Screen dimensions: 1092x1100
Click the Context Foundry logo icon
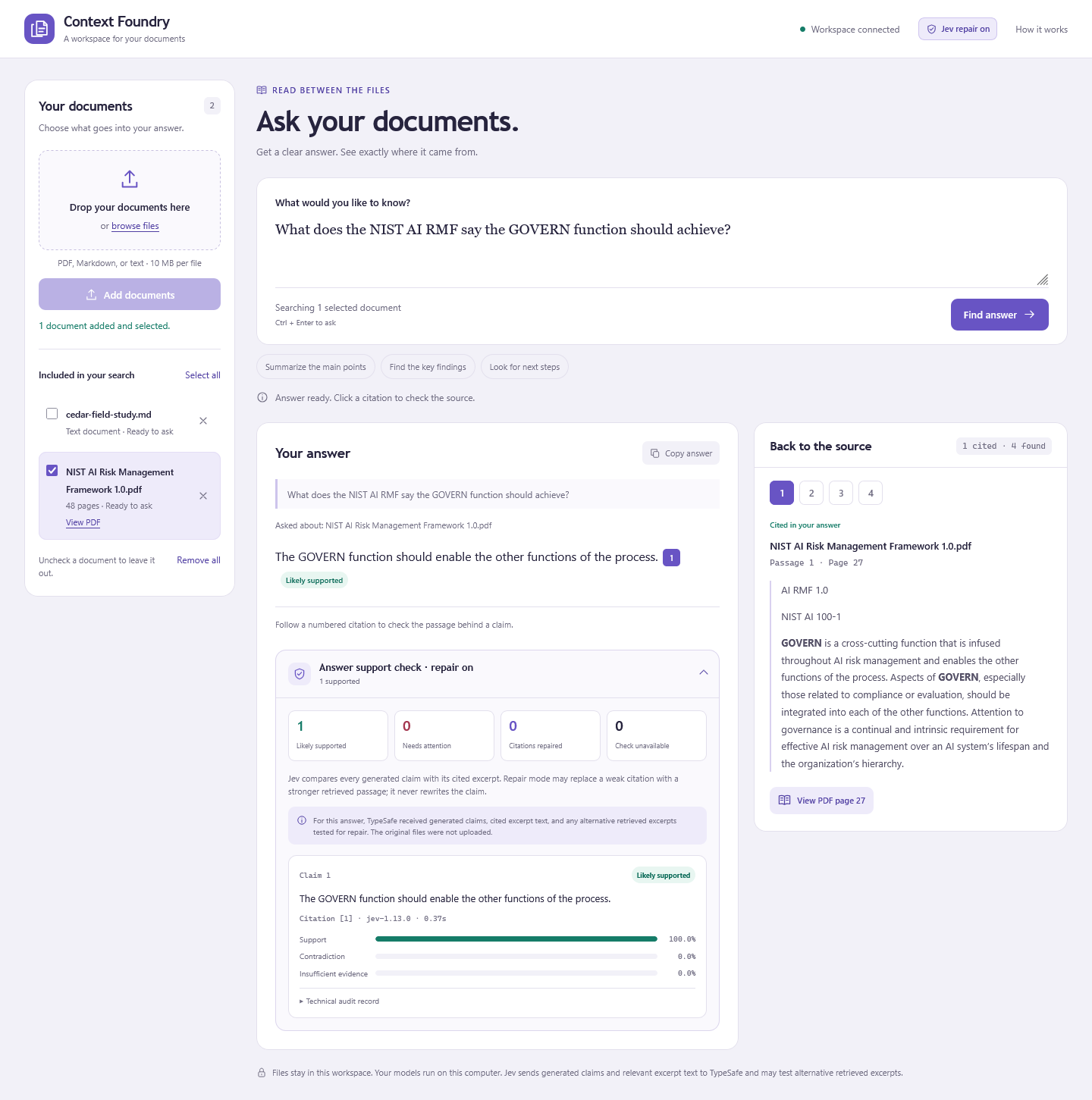tap(39, 29)
